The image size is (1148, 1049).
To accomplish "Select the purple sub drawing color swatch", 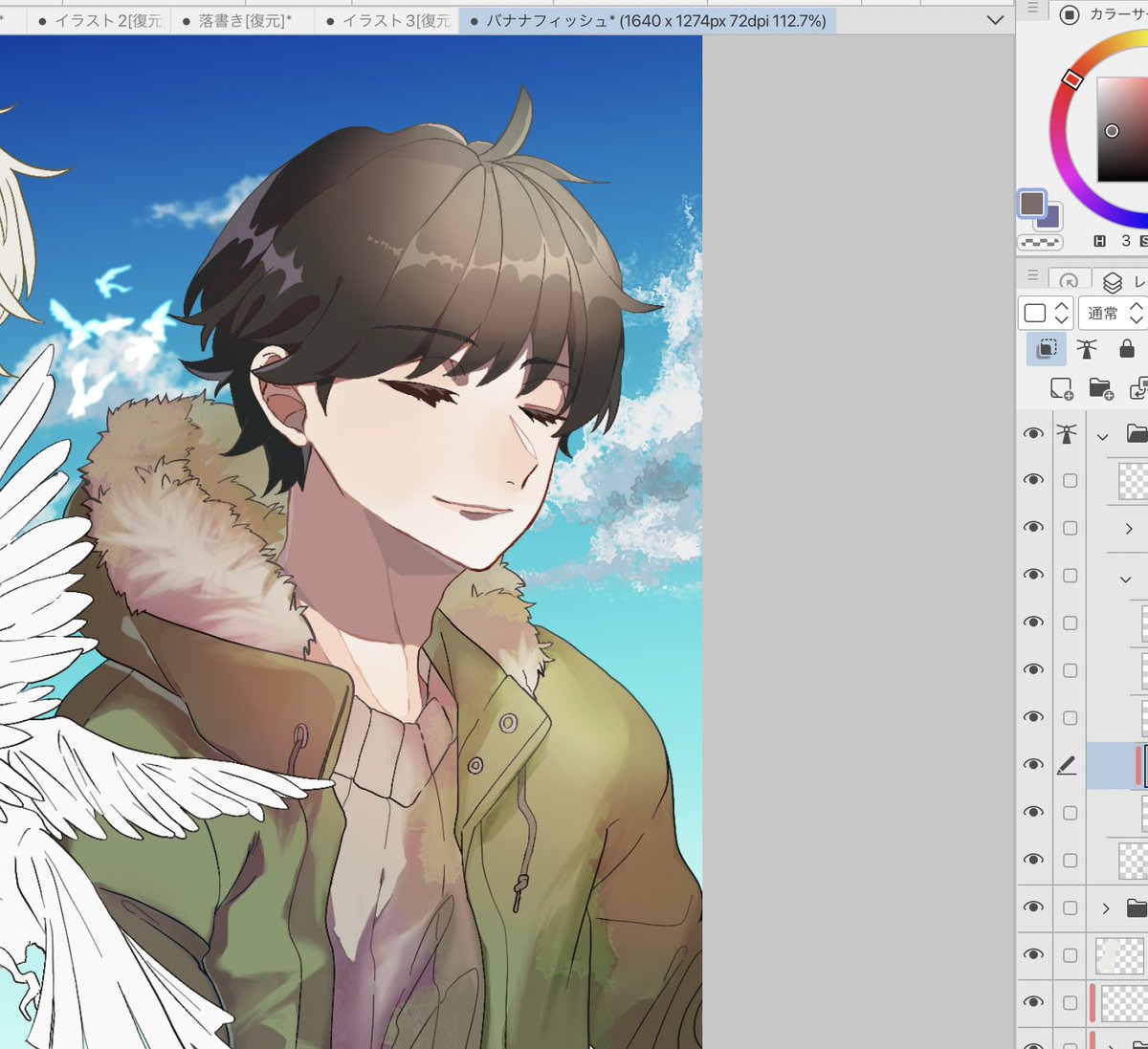I will (1049, 218).
